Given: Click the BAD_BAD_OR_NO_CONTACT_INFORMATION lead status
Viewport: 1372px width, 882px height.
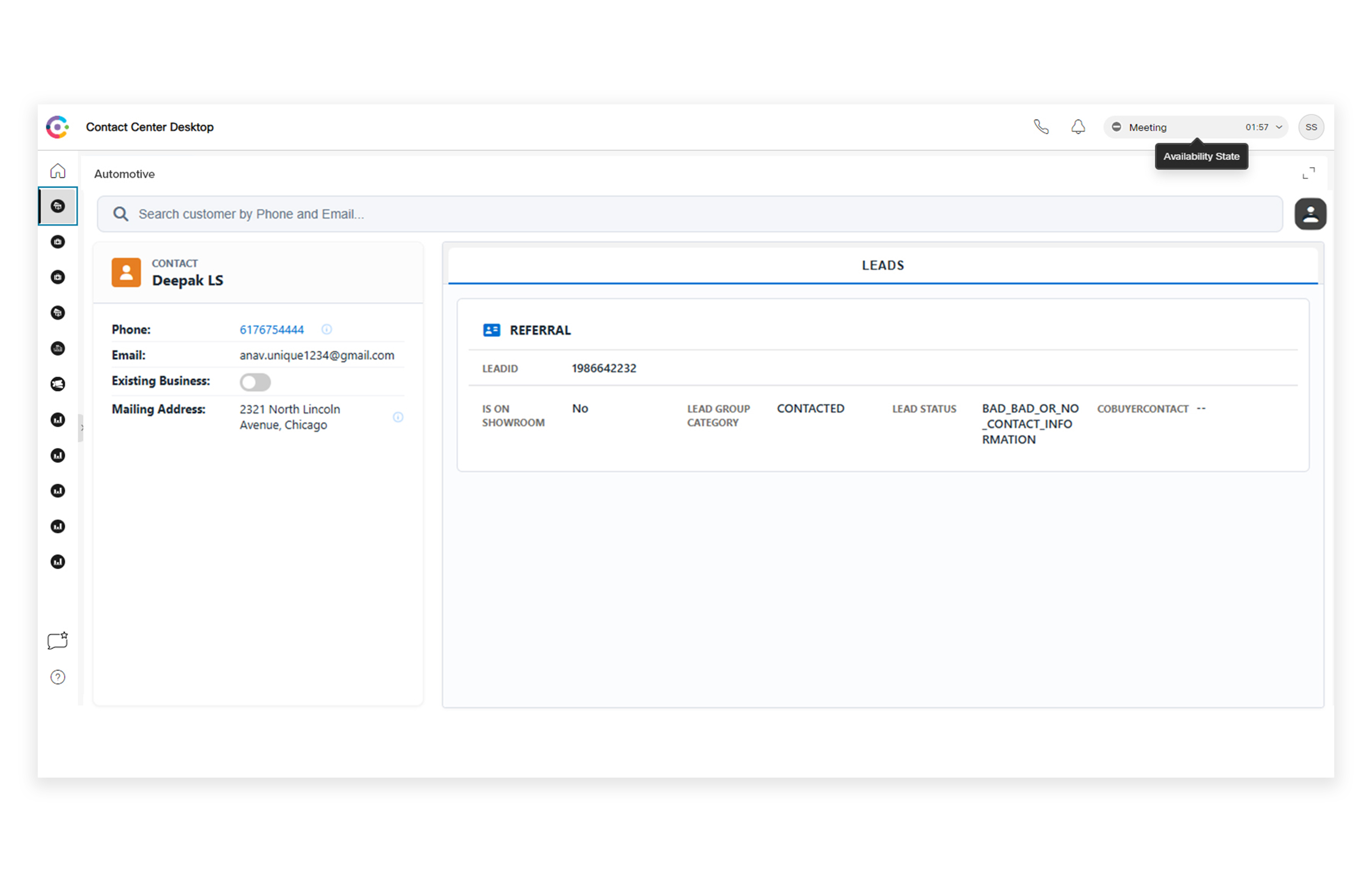Looking at the screenshot, I should coord(1029,424).
